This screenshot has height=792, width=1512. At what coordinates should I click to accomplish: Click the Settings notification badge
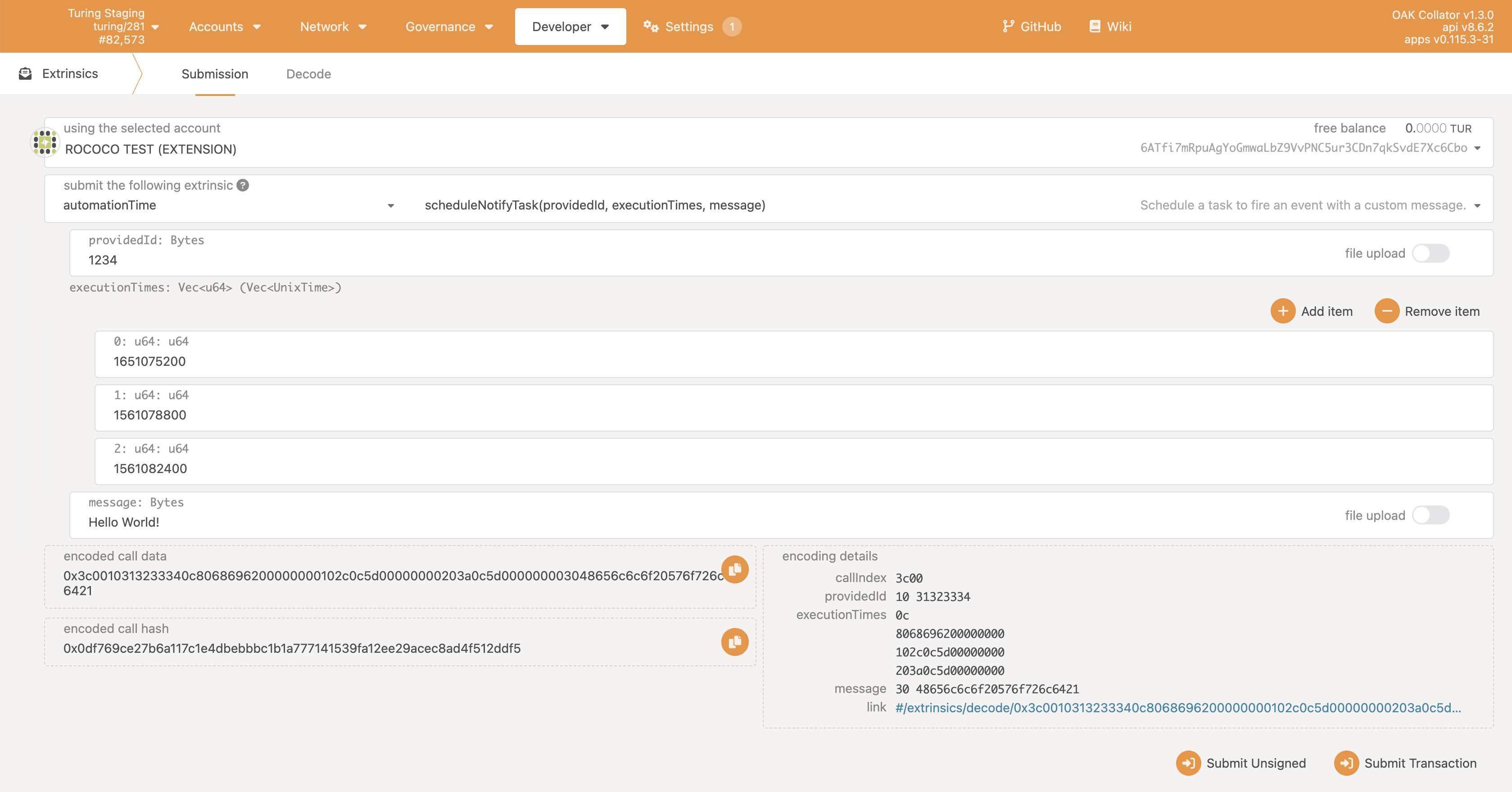click(732, 27)
